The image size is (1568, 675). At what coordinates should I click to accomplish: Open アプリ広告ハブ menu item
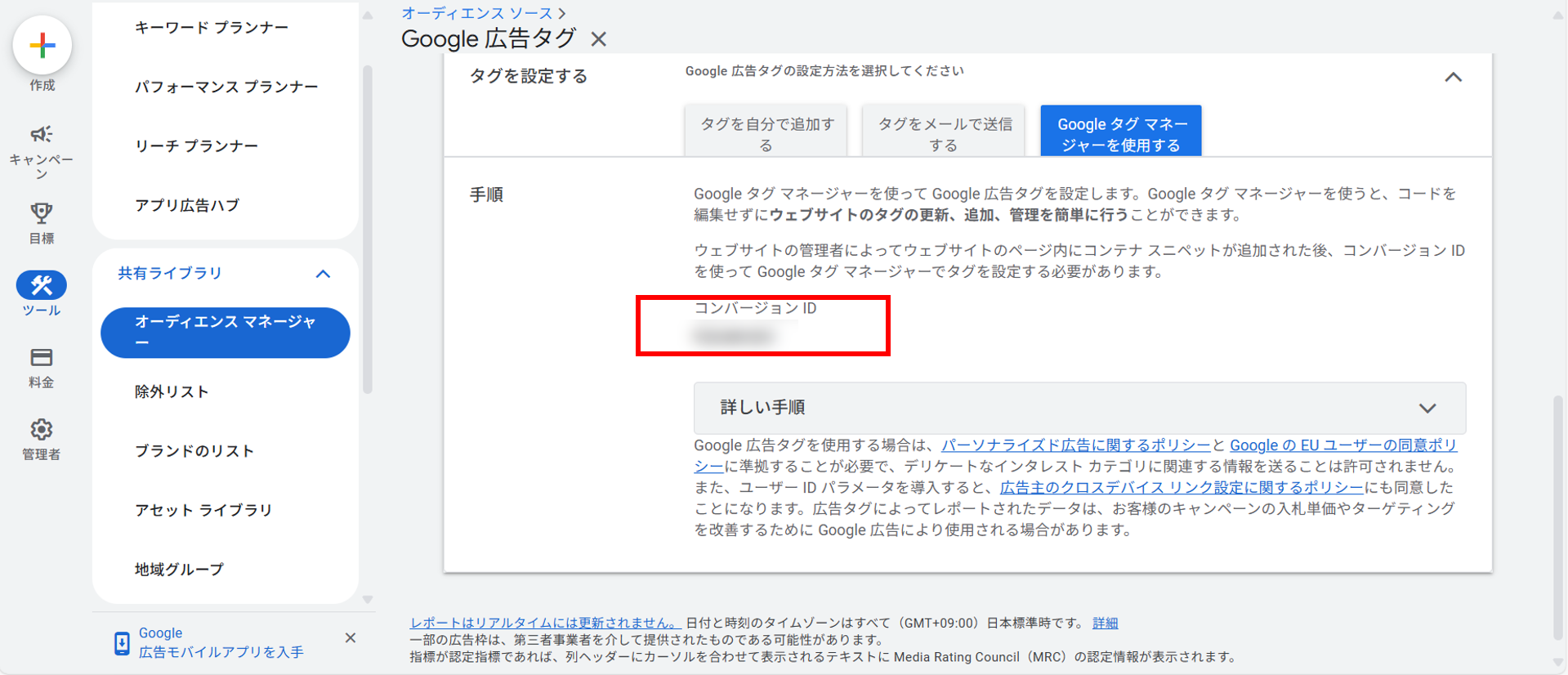[187, 205]
